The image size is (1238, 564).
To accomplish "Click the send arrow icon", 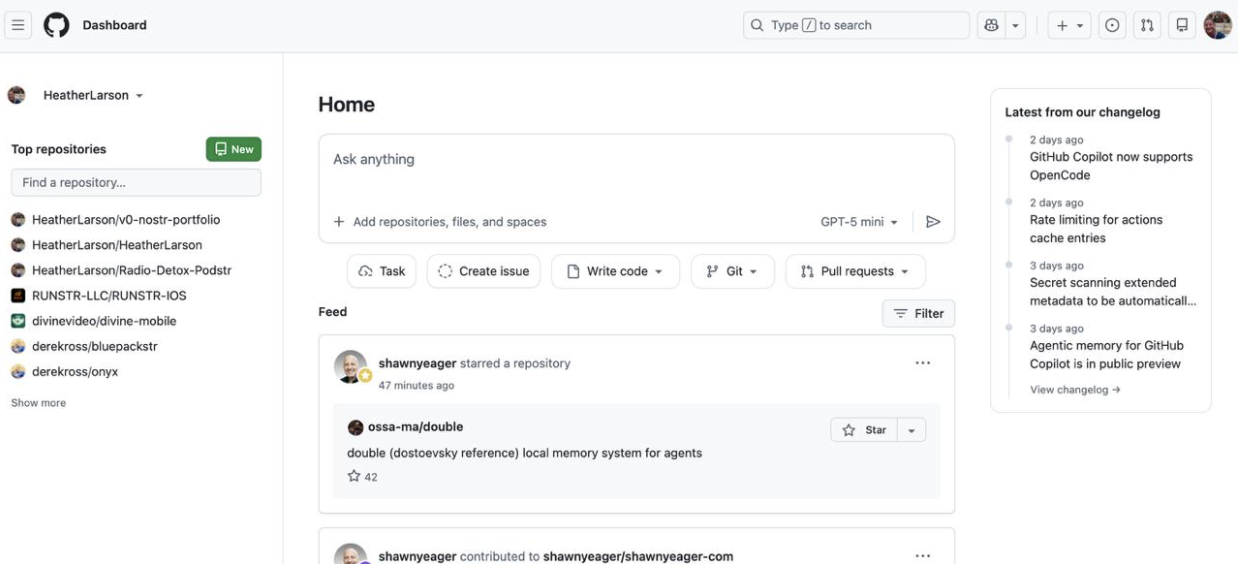I will 933,222.
